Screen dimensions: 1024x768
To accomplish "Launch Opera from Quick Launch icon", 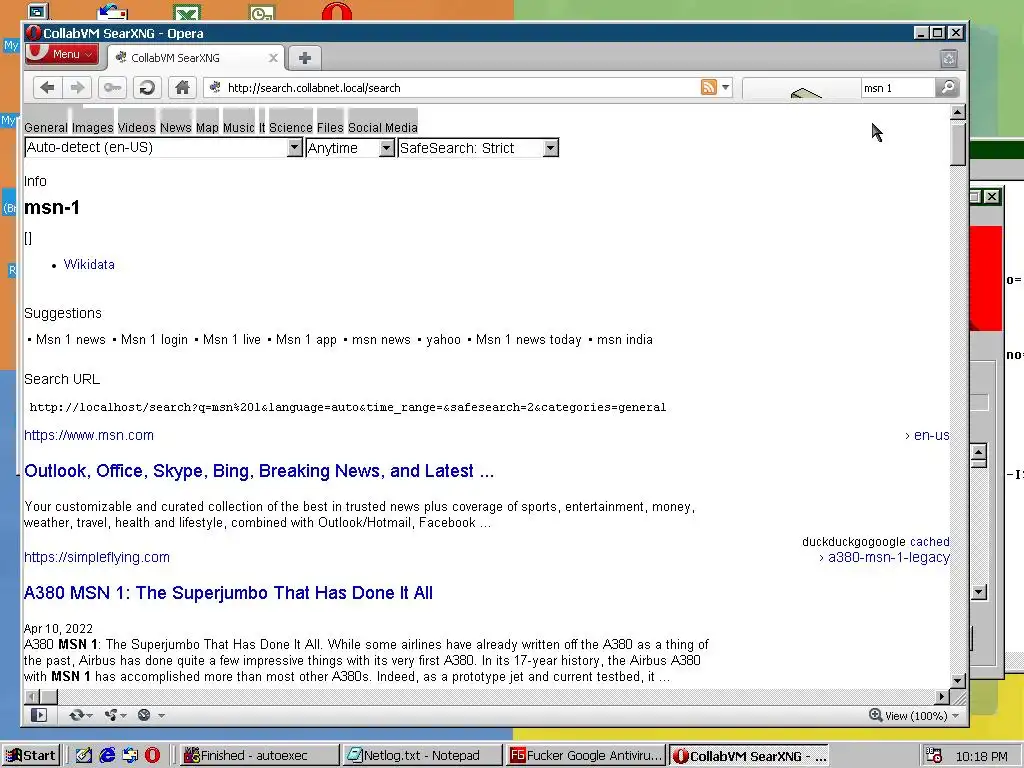I will pos(152,756).
